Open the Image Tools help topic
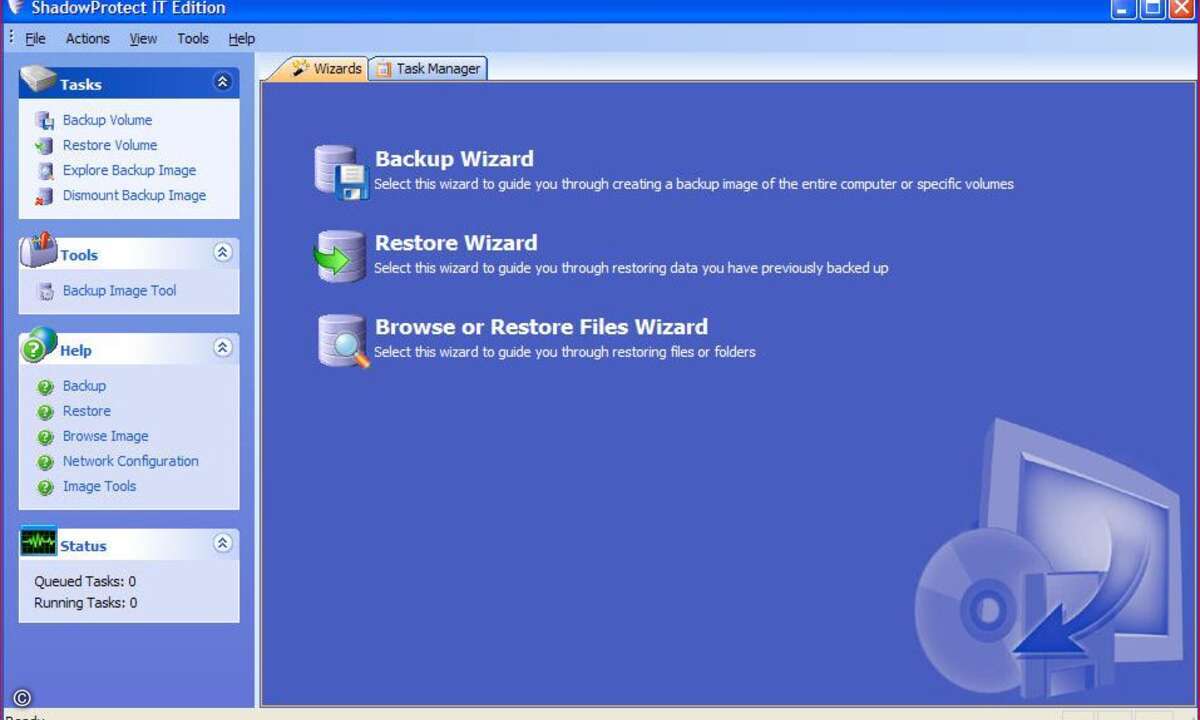The width and height of the screenshot is (1200, 720). click(99, 486)
